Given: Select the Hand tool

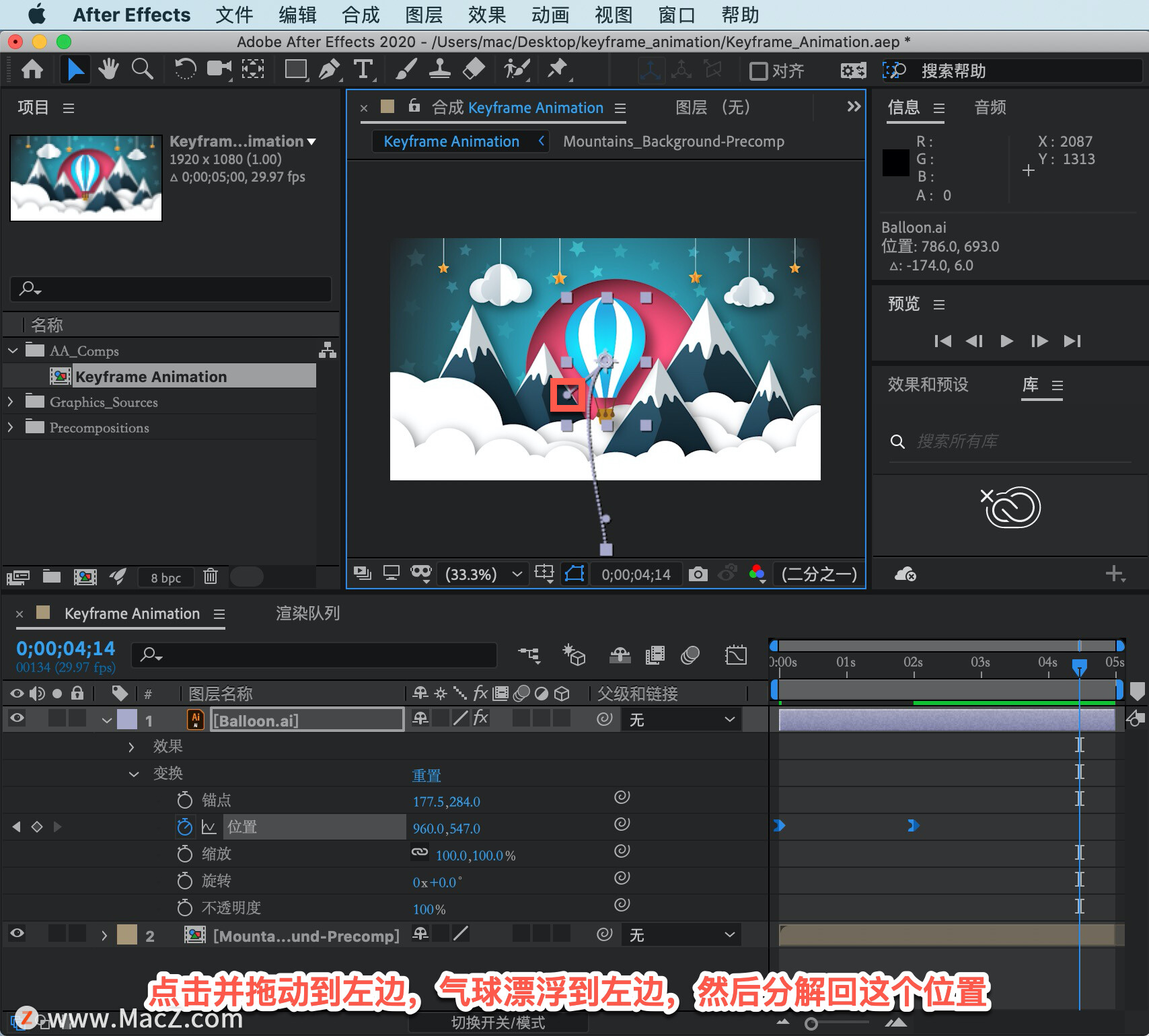Looking at the screenshot, I should [108, 69].
